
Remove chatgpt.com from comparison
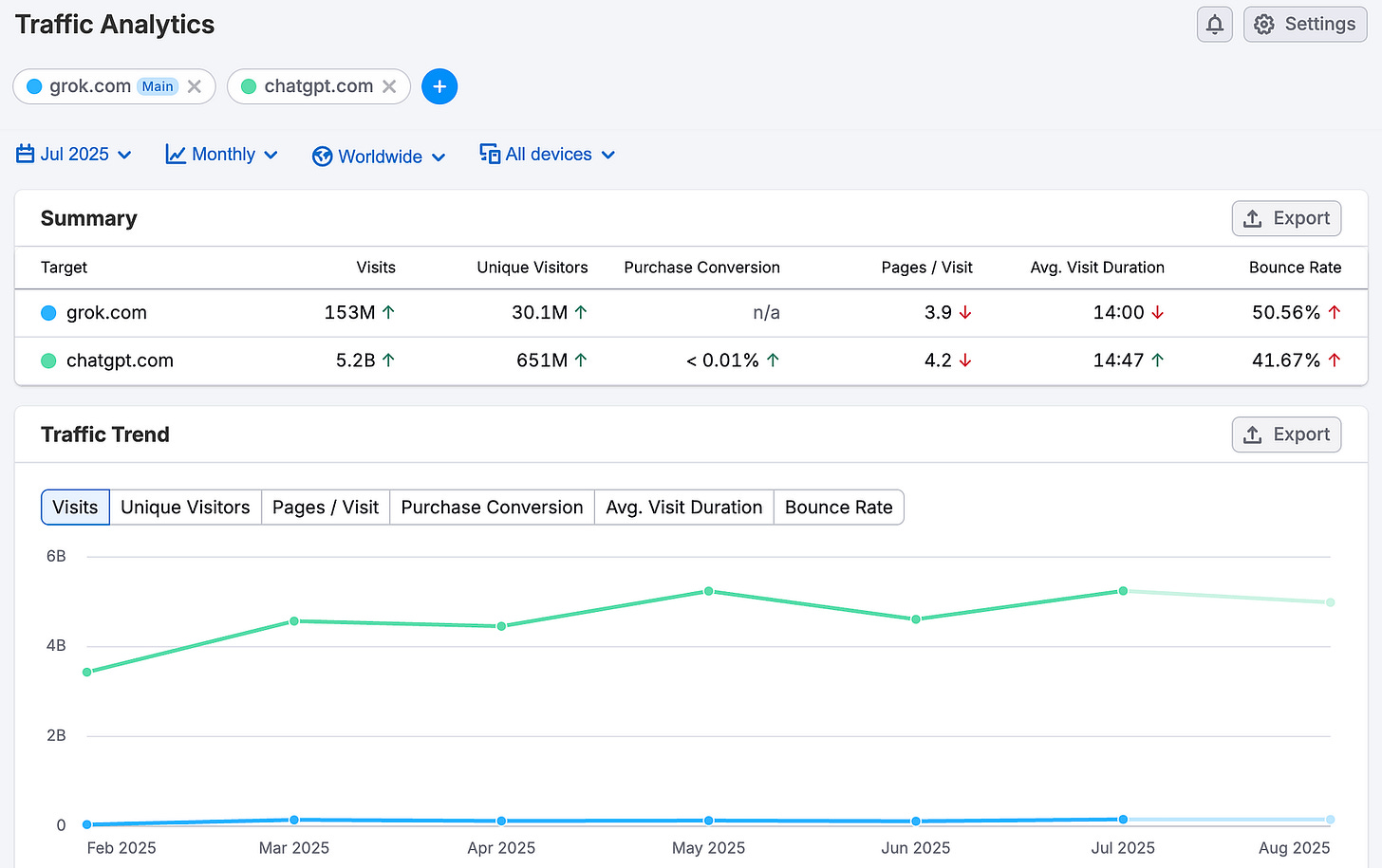(x=389, y=86)
